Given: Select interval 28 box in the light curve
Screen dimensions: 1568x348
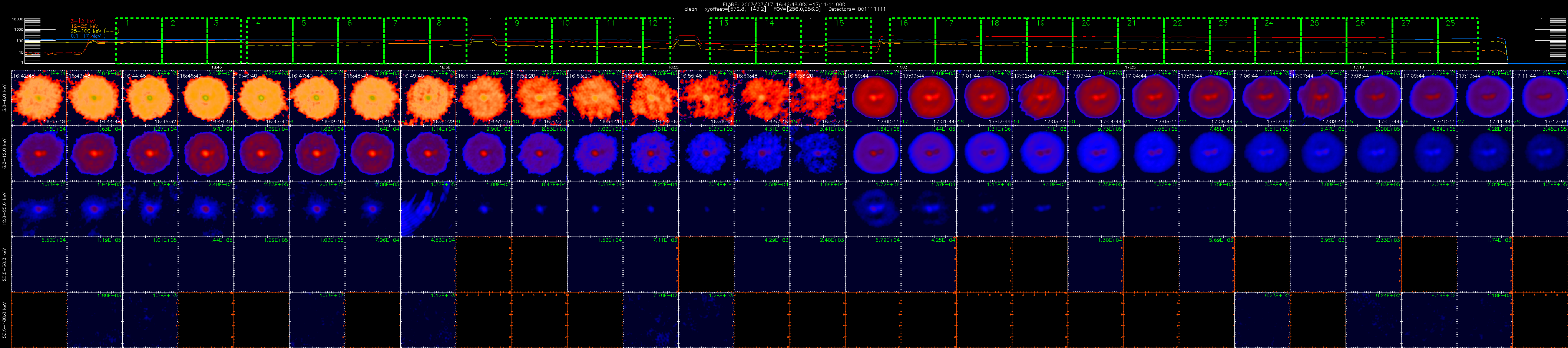Looking at the screenshot, I should (1457, 41).
